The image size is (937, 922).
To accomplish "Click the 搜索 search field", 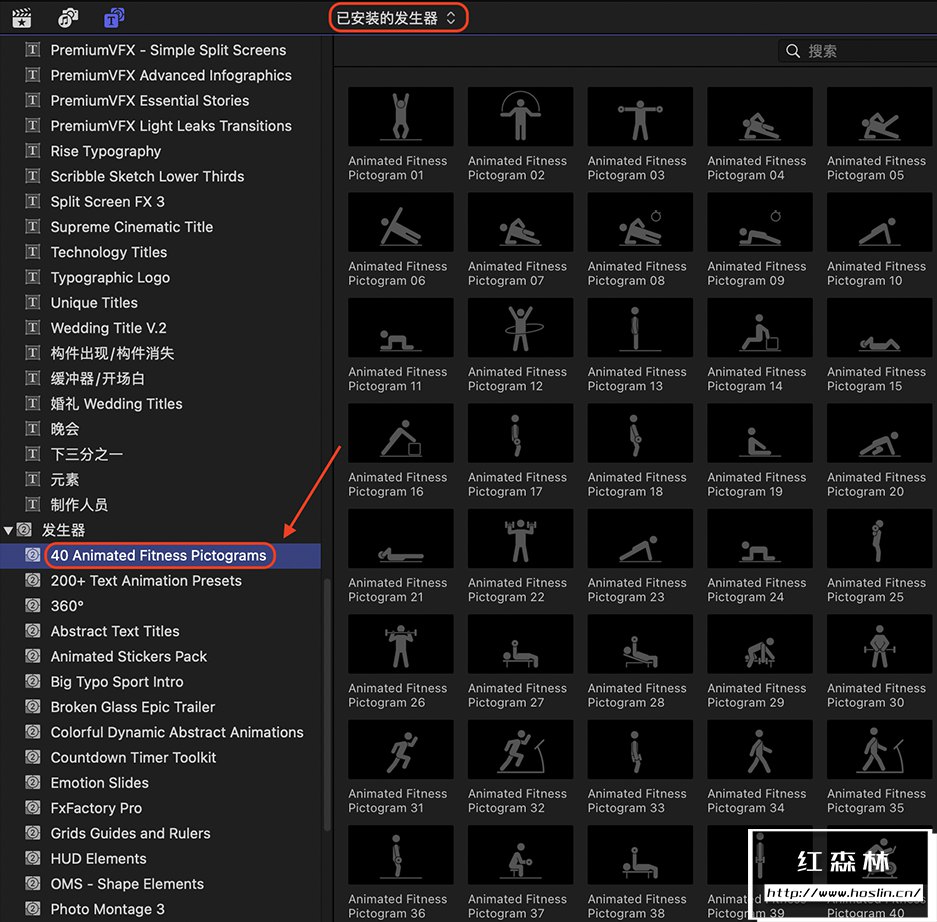I will click(x=858, y=51).
